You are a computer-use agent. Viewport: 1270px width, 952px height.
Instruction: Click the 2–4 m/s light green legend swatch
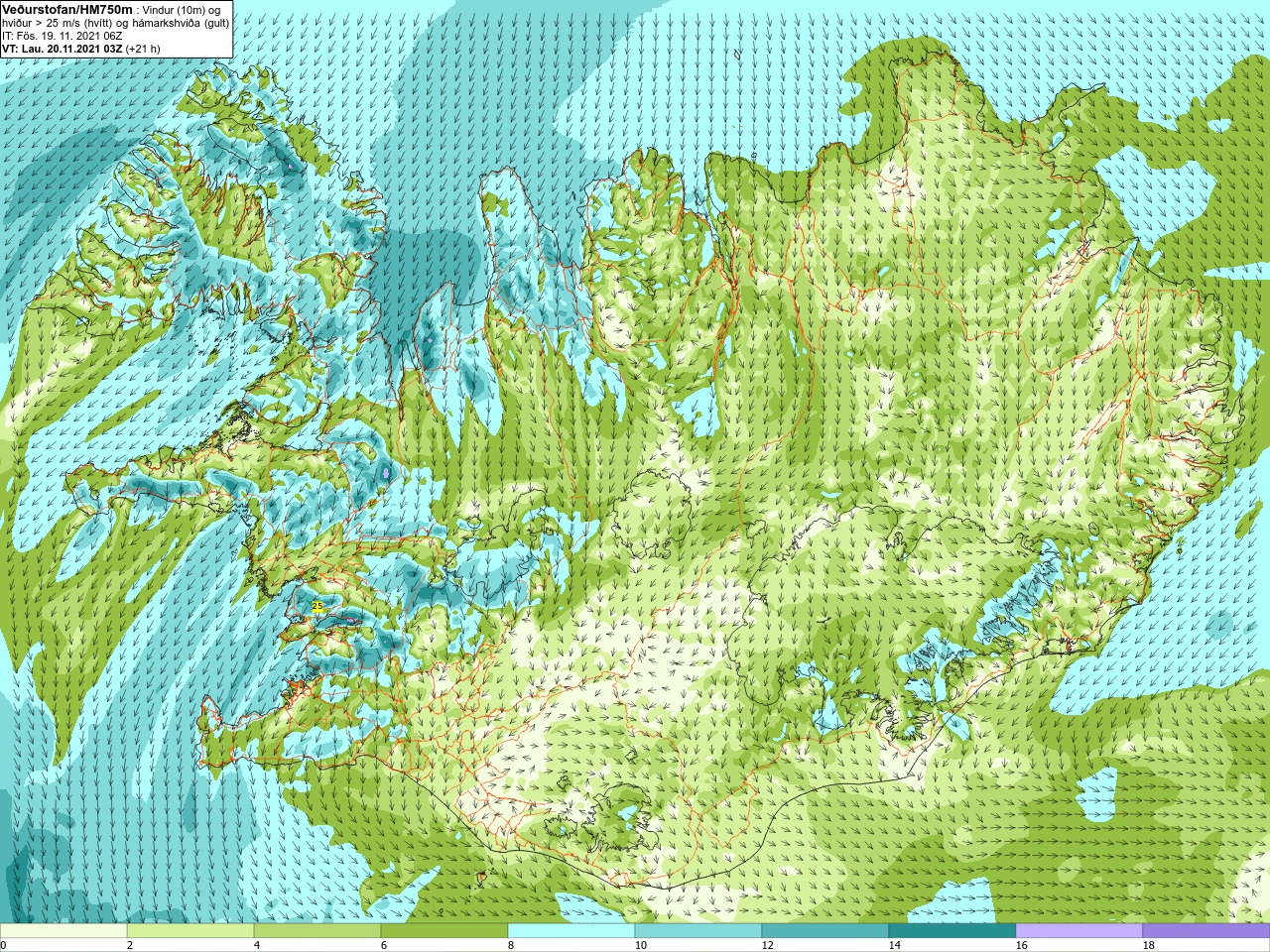pyautogui.click(x=190, y=931)
